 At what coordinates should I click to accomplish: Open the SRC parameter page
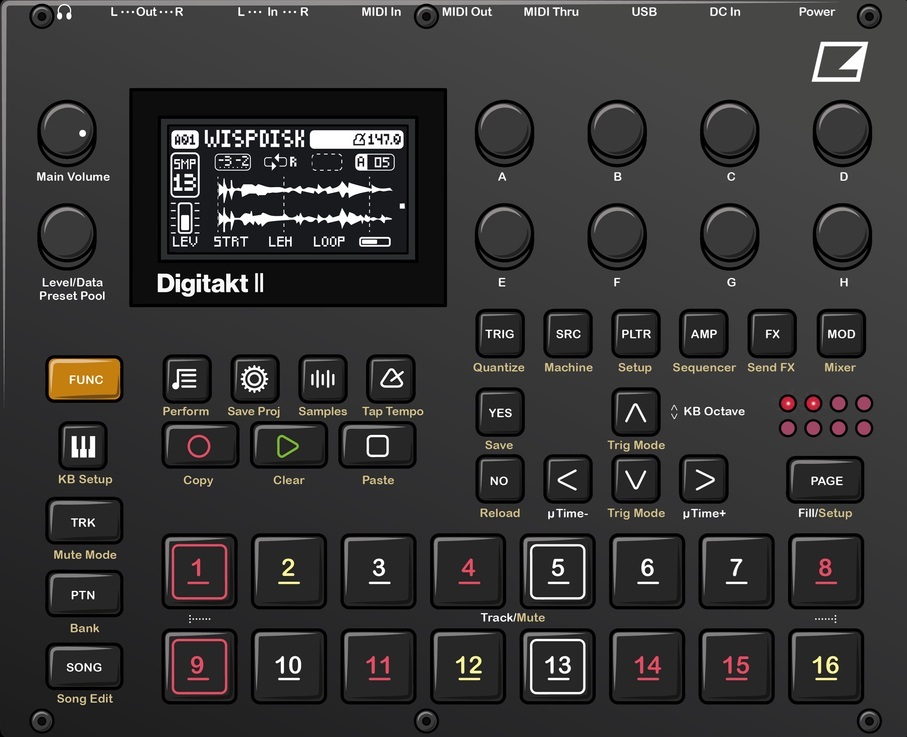(x=567, y=334)
